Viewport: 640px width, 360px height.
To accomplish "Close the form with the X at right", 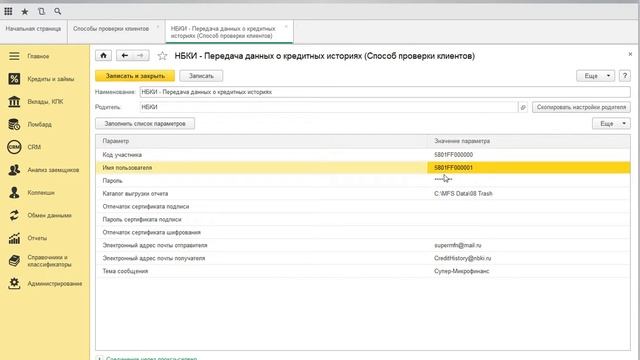I will click(630, 54).
